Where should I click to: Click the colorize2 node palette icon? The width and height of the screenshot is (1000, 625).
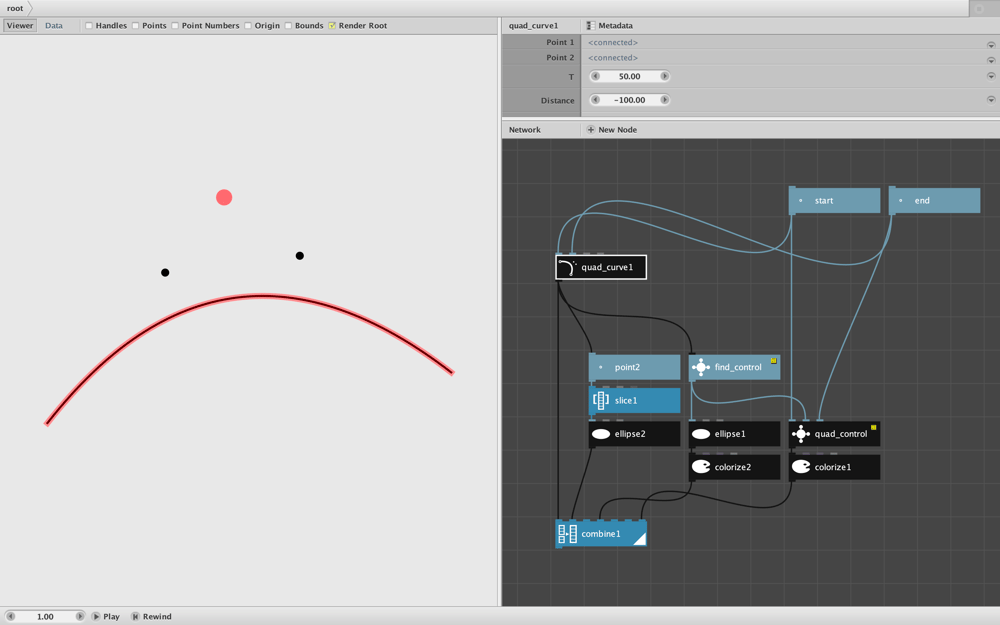[x=701, y=467]
